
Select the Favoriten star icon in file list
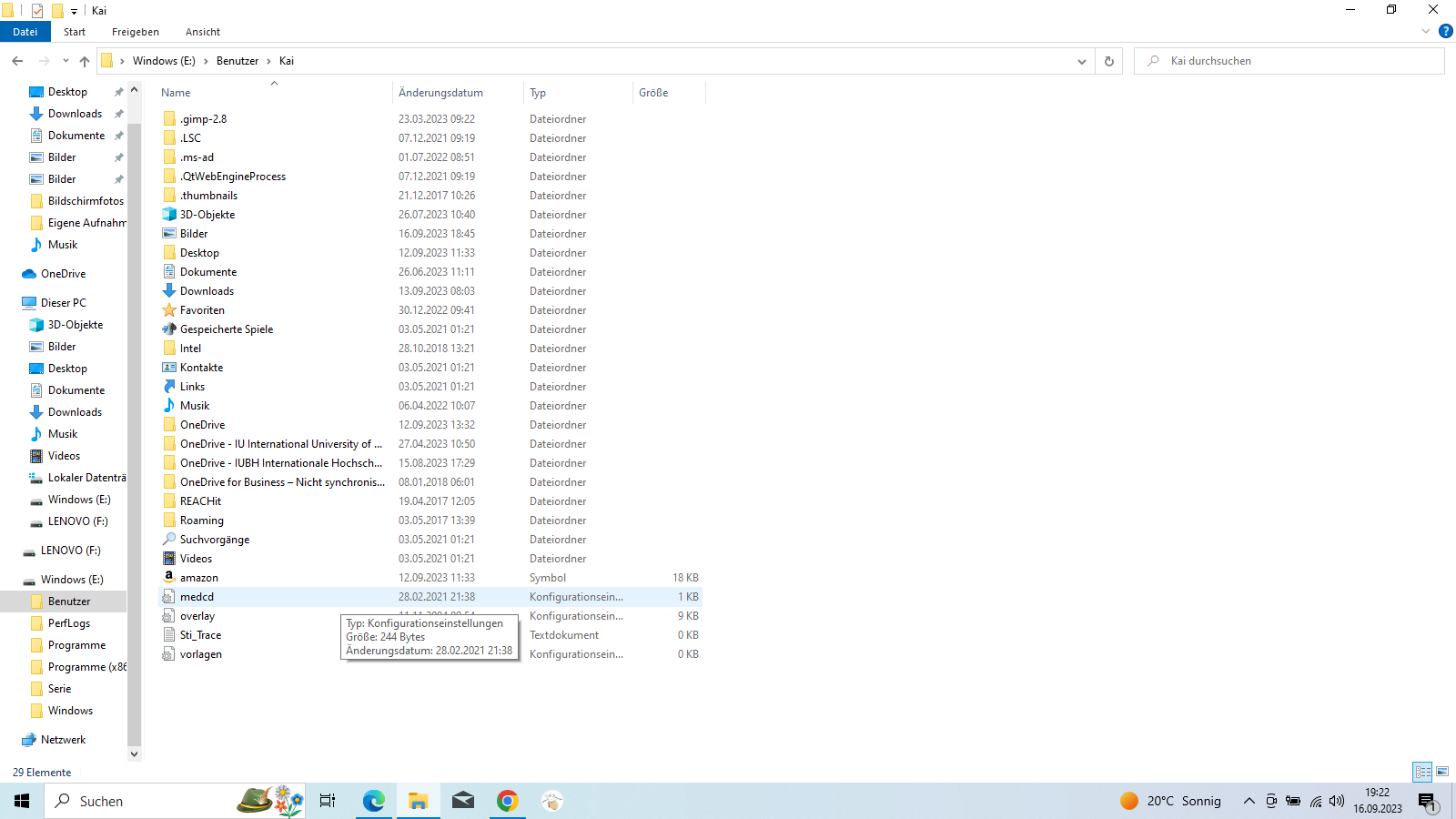click(x=169, y=310)
